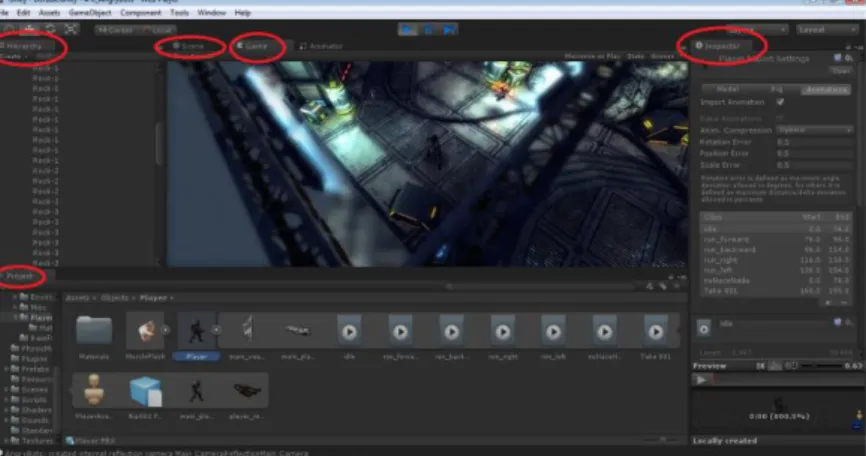Viewport: 866px width, 456px height.
Task: Open the GameObject menu
Action: coord(90,12)
